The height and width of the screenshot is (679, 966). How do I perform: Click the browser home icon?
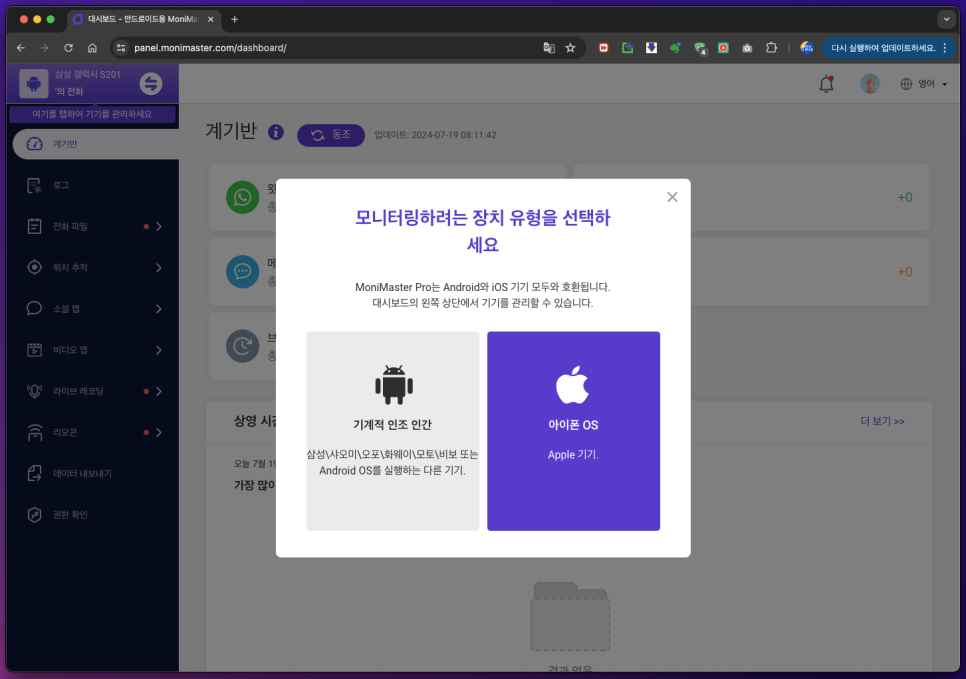click(x=92, y=48)
